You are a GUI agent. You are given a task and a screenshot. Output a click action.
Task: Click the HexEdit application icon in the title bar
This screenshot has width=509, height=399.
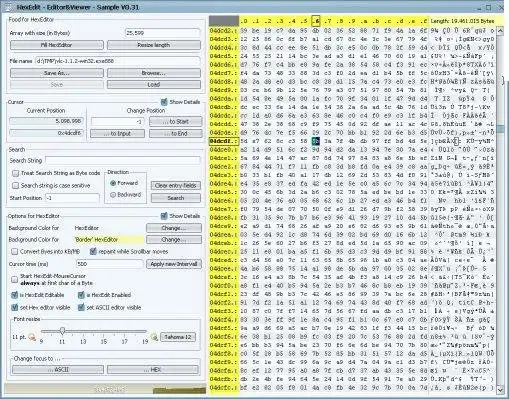pyautogui.click(x=8, y=7)
